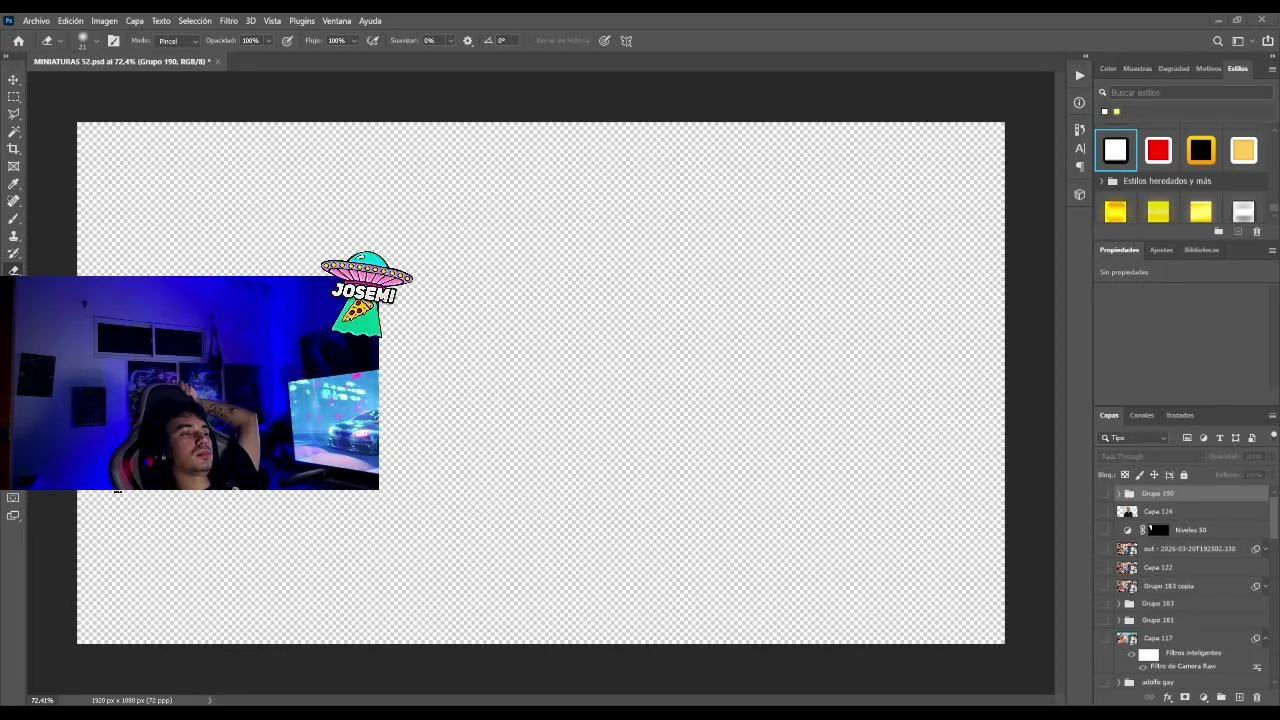Open the Paragraph panel icon
This screenshot has height=720, width=1280.
tap(1079, 167)
